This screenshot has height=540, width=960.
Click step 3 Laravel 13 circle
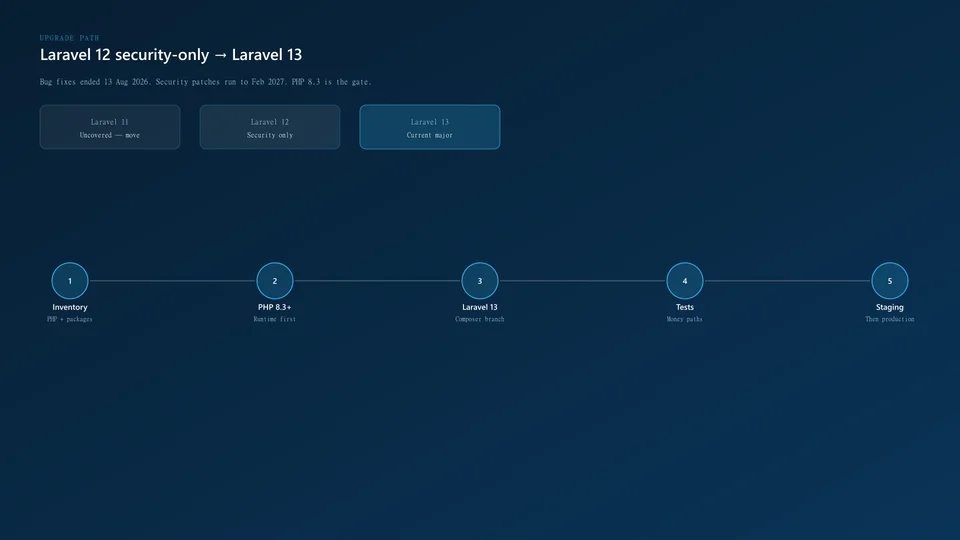pyautogui.click(x=480, y=281)
